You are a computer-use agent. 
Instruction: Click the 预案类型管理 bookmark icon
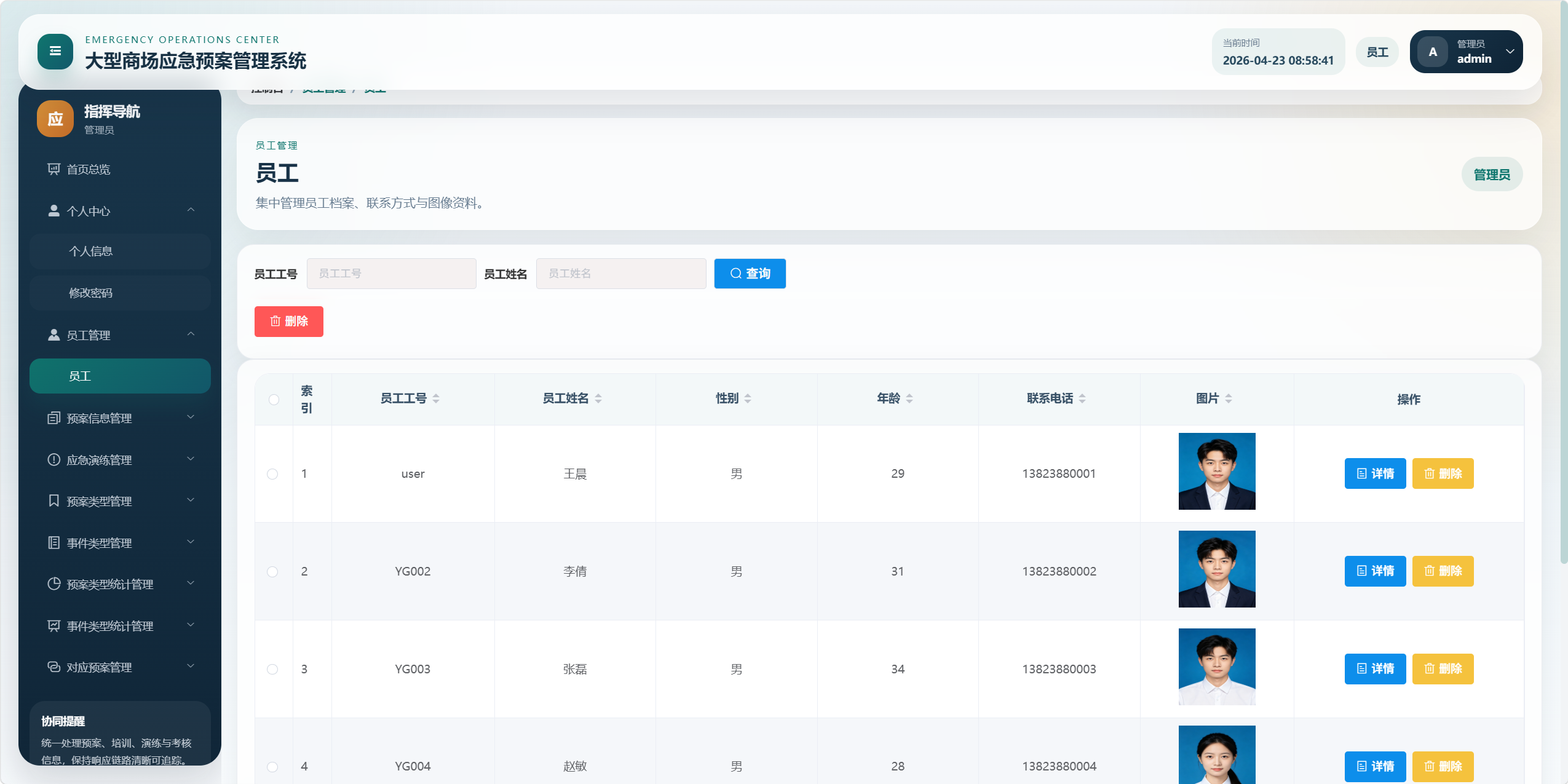click(54, 501)
